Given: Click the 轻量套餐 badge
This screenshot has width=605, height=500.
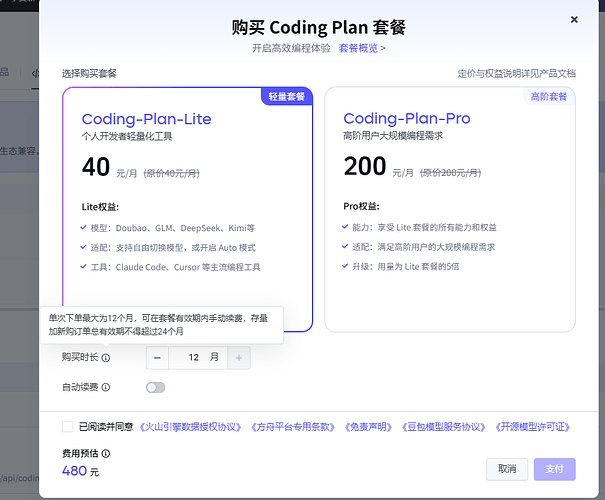Looking at the screenshot, I should coord(287,96).
